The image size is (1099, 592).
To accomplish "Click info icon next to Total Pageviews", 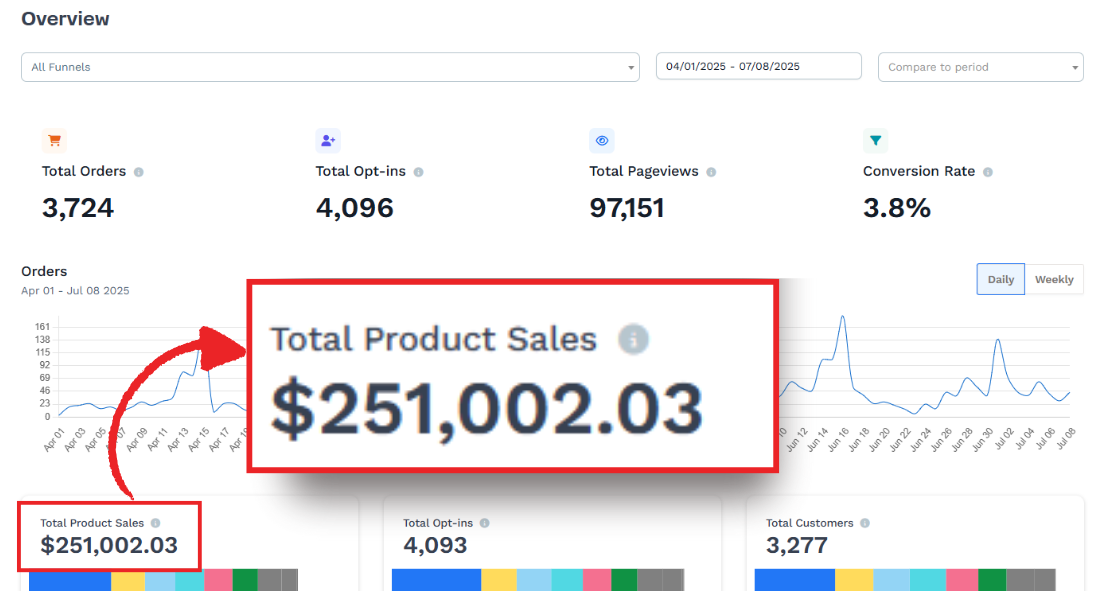I will tap(711, 172).
